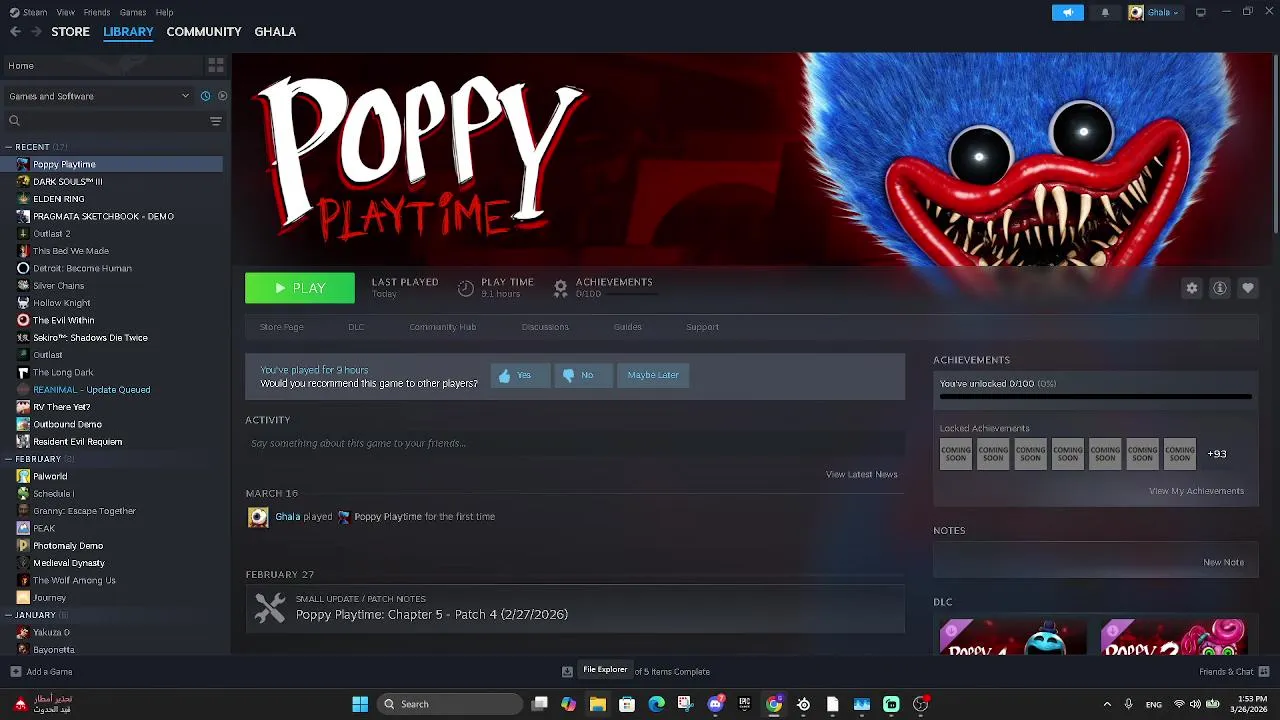
Task: Open Friends & Chat
Action: (1233, 672)
